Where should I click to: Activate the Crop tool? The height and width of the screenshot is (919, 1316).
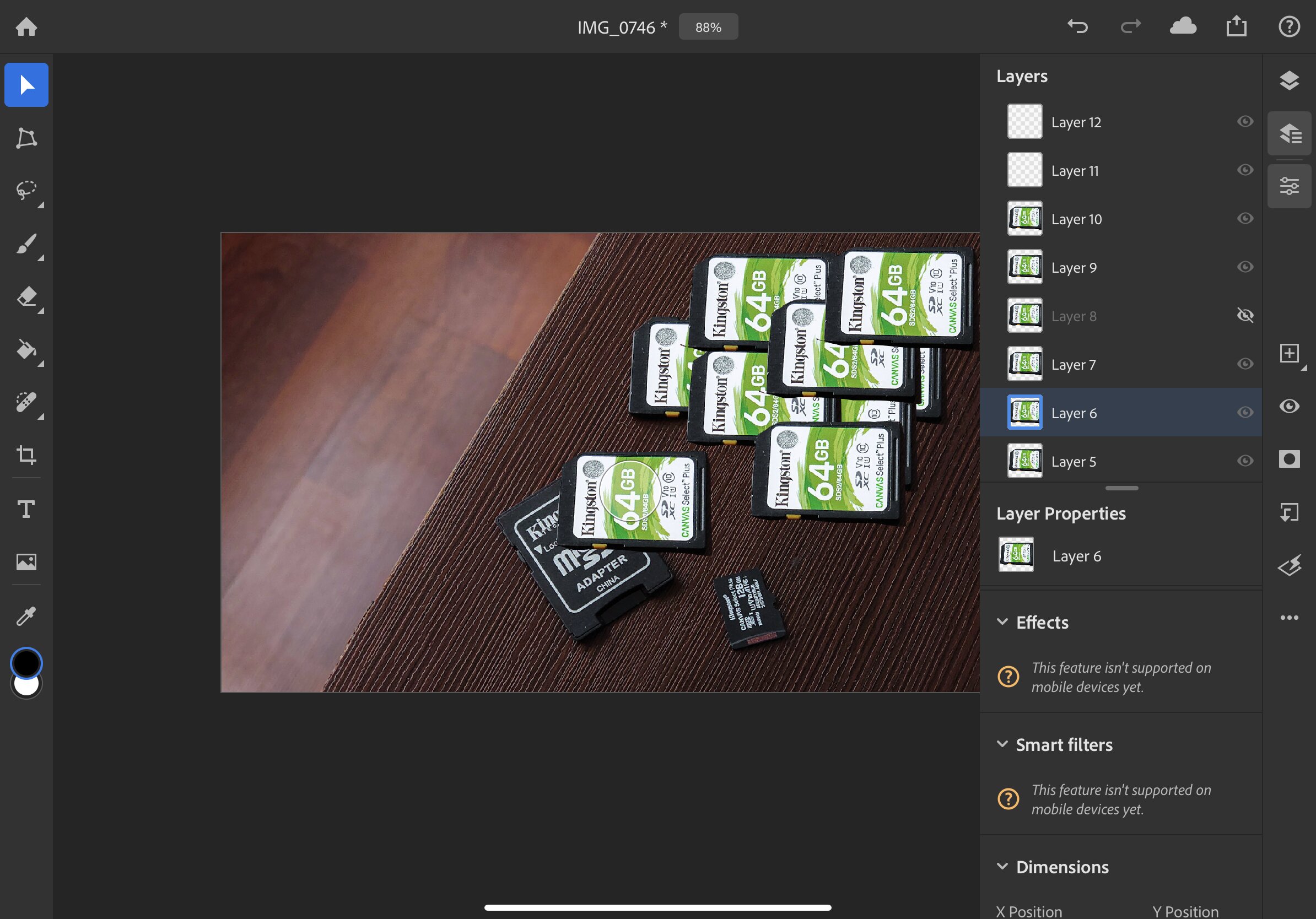26,456
